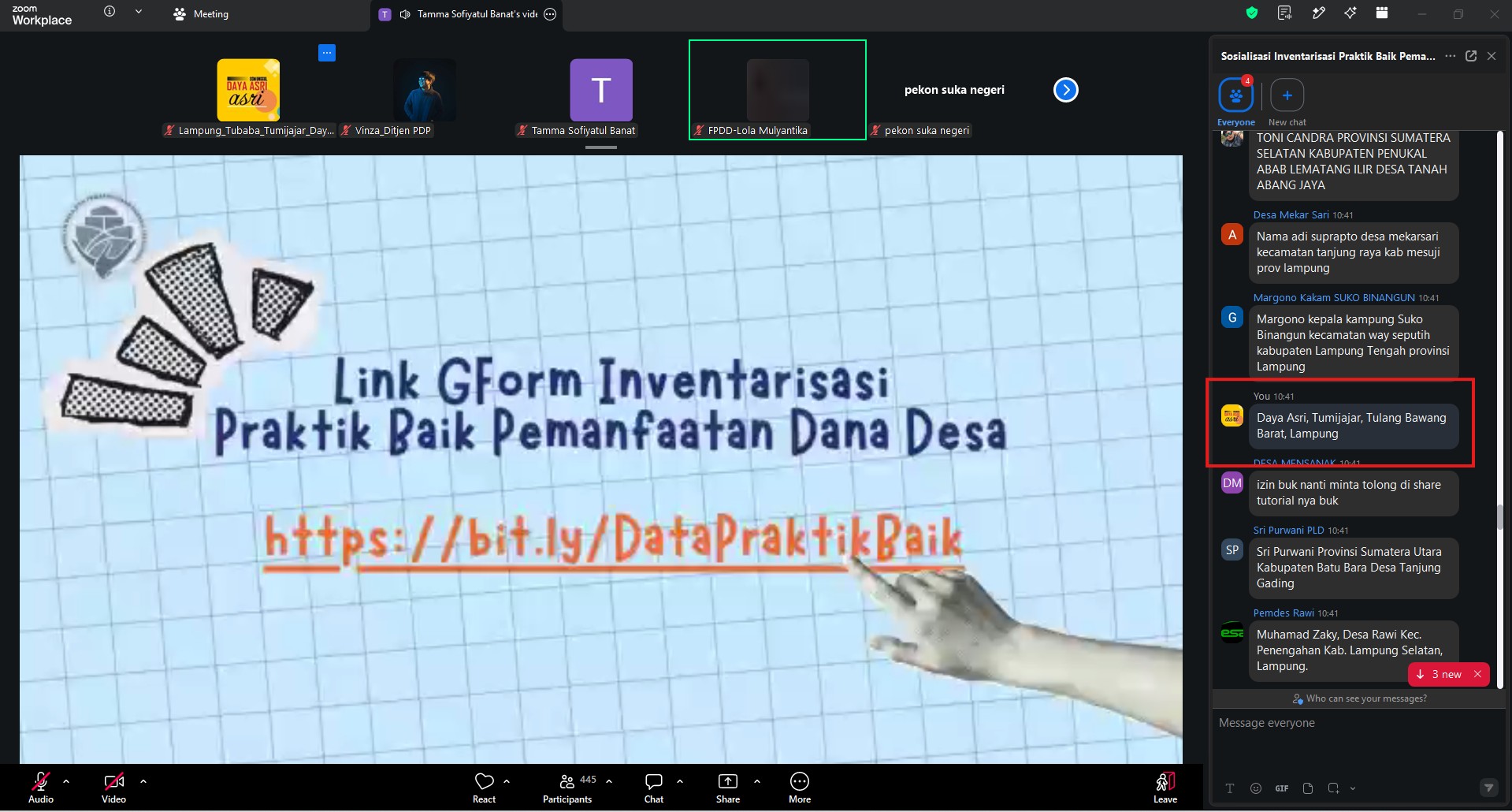Open more options on Lampung_Tubaba video tile

(327, 53)
